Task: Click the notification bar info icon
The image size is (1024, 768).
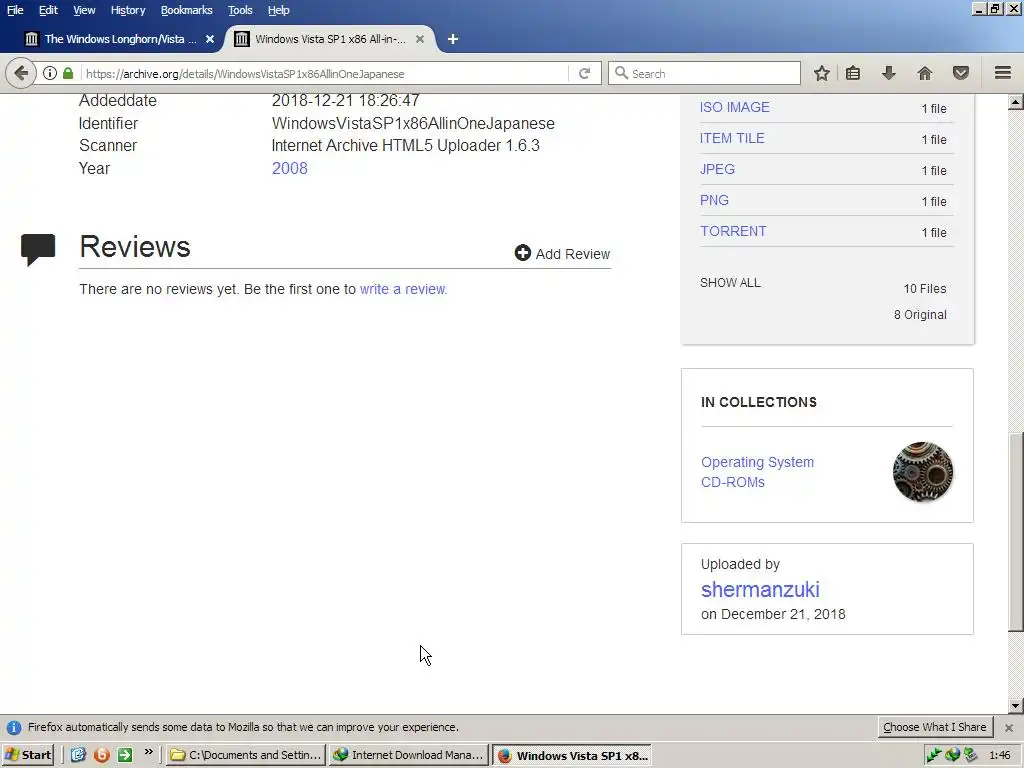Action: pyautogui.click(x=14, y=728)
